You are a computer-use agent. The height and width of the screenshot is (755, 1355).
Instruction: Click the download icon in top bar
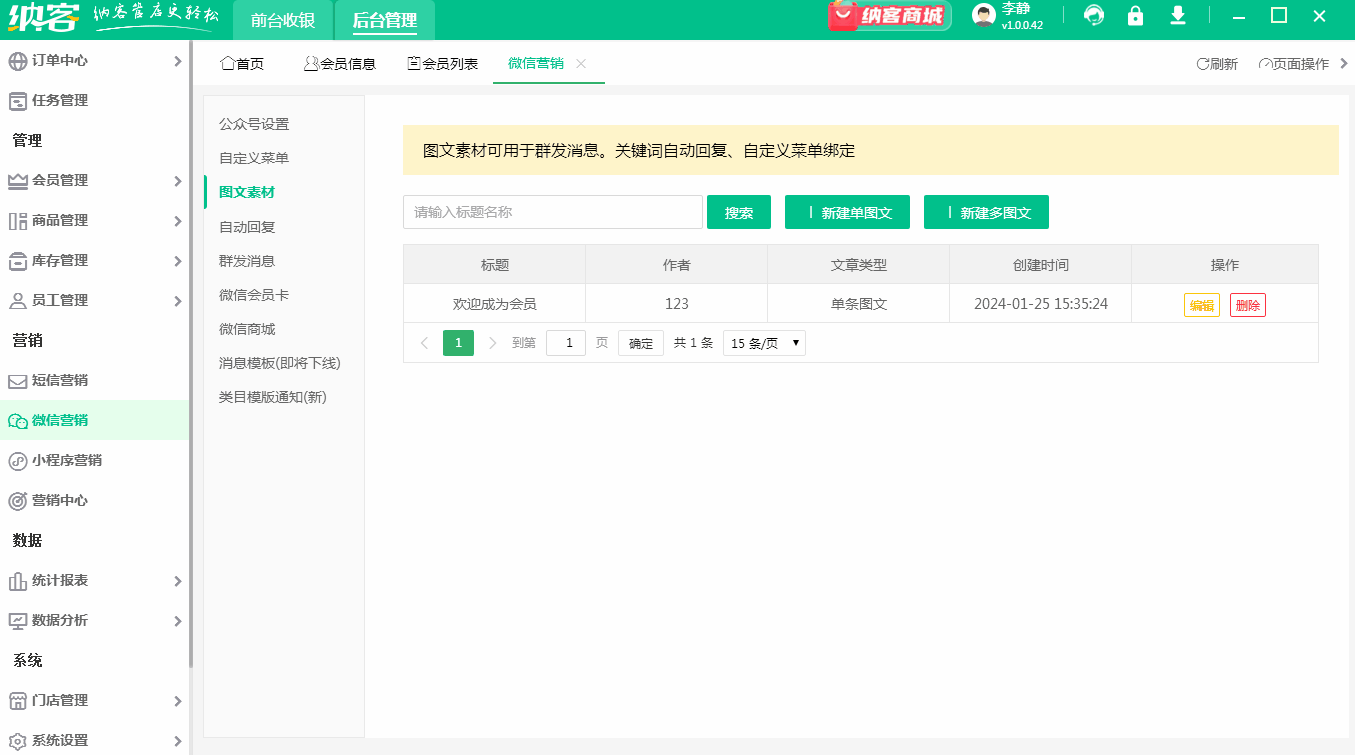1179,17
